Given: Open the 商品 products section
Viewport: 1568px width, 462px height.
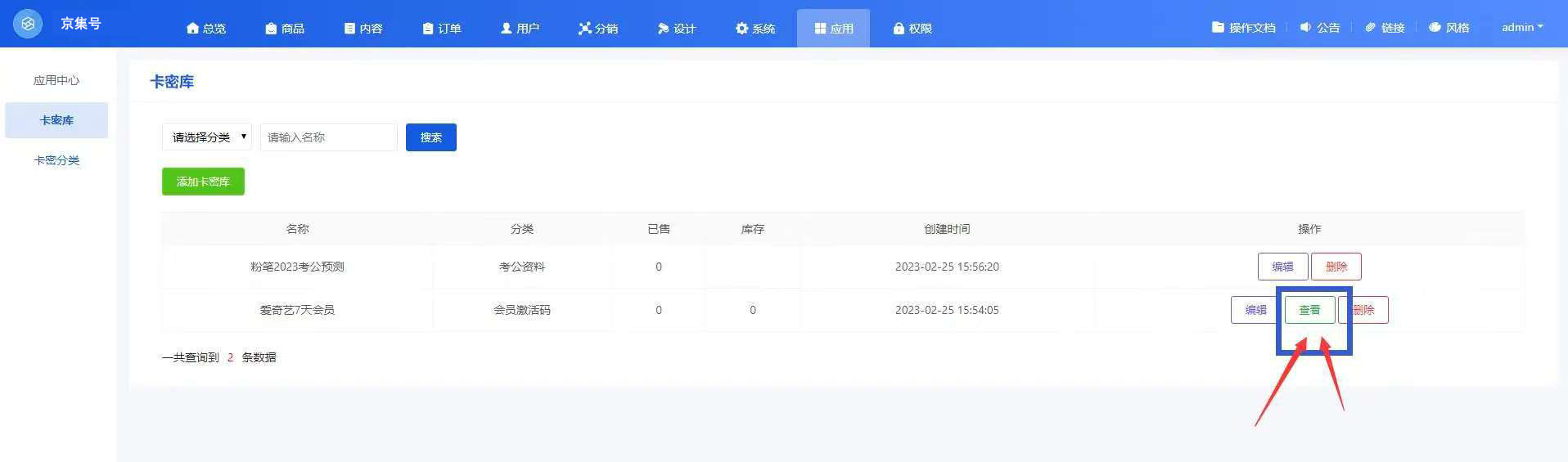Looking at the screenshot, I should pyautogui.click(x=285, y=29).
